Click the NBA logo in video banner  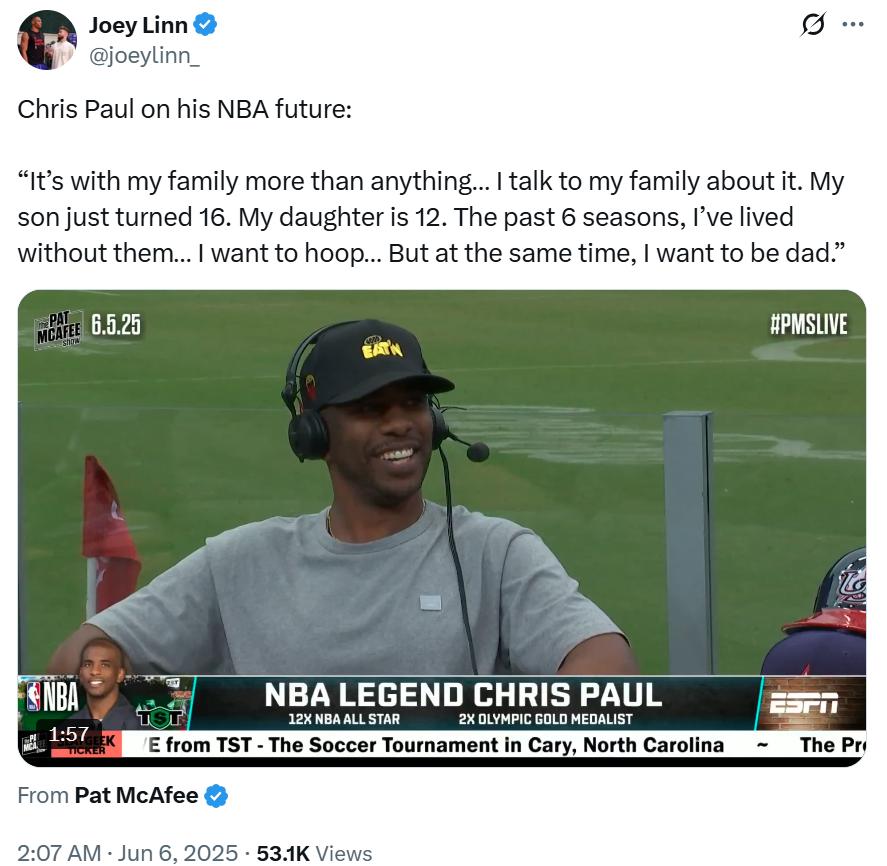53,696
